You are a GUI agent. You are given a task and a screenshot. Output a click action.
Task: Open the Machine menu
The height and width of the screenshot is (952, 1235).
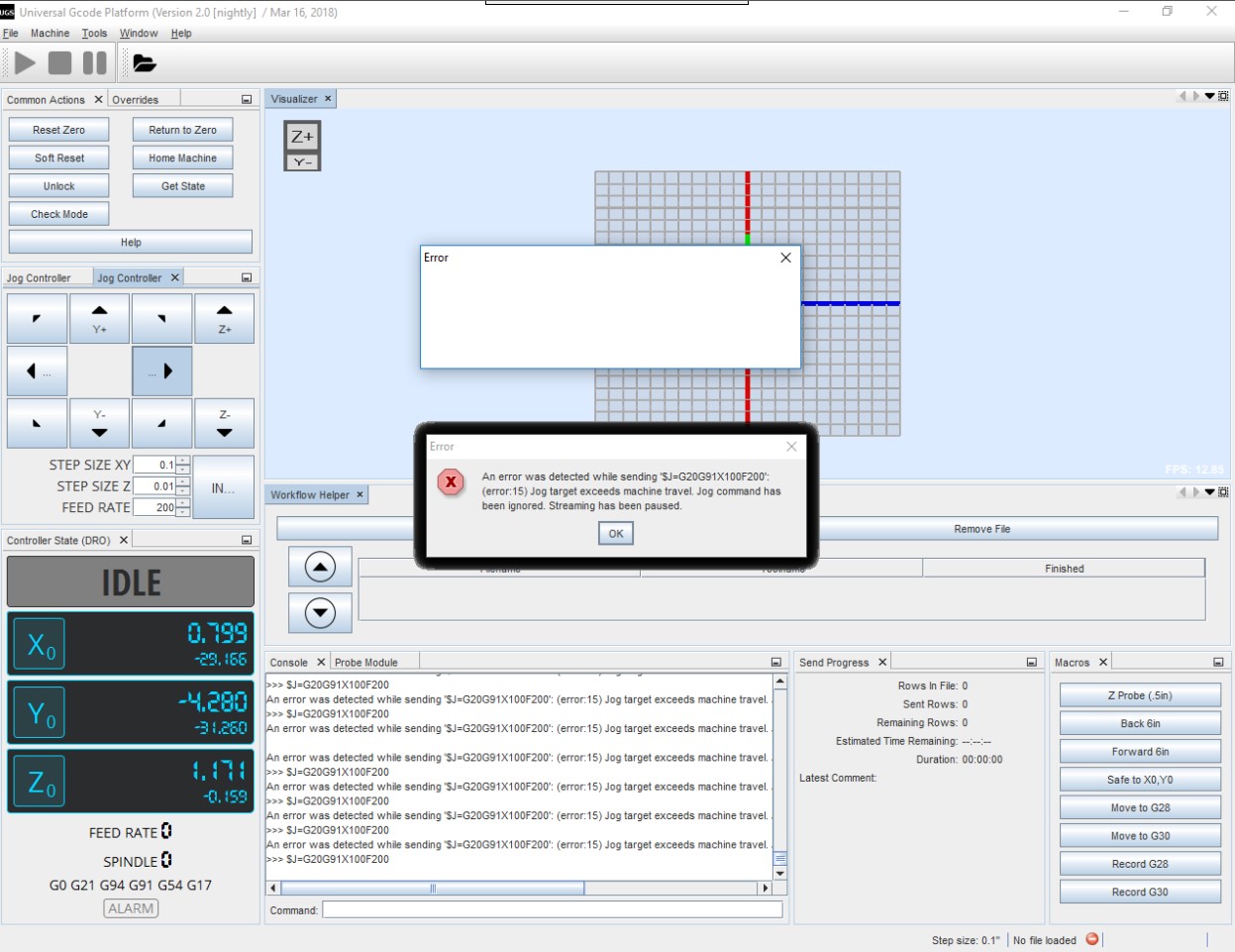pyautogui.click(x=51, y=33)
